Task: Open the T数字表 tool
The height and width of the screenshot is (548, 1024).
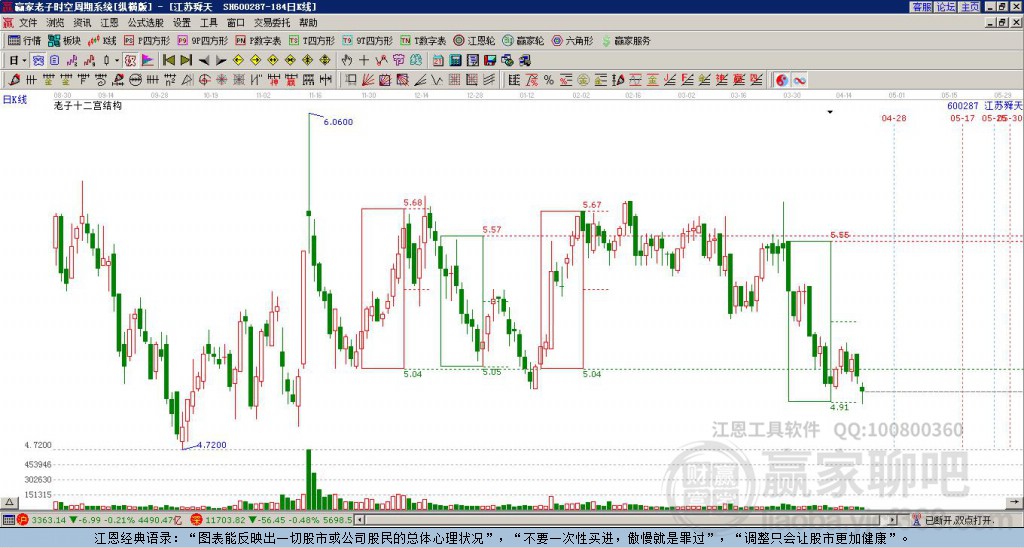Action: (423, 40)
